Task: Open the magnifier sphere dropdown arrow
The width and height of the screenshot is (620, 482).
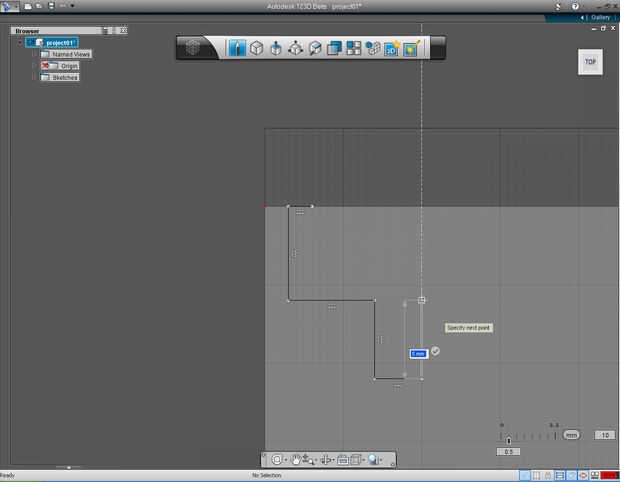Action: pyautogui.click(x=381, y=460)
